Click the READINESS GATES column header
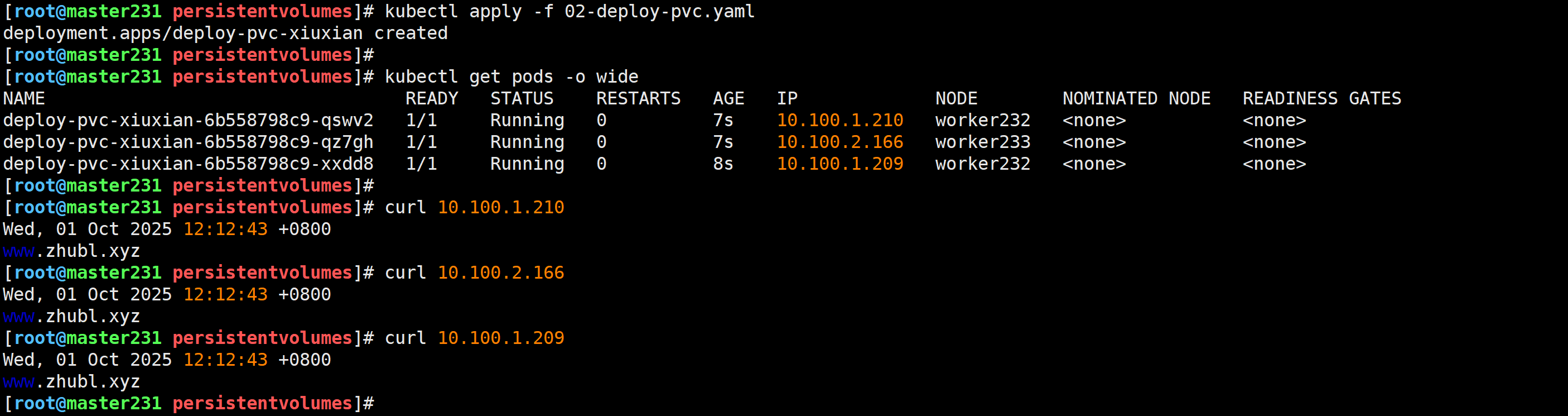 [x=1321, y=99]
